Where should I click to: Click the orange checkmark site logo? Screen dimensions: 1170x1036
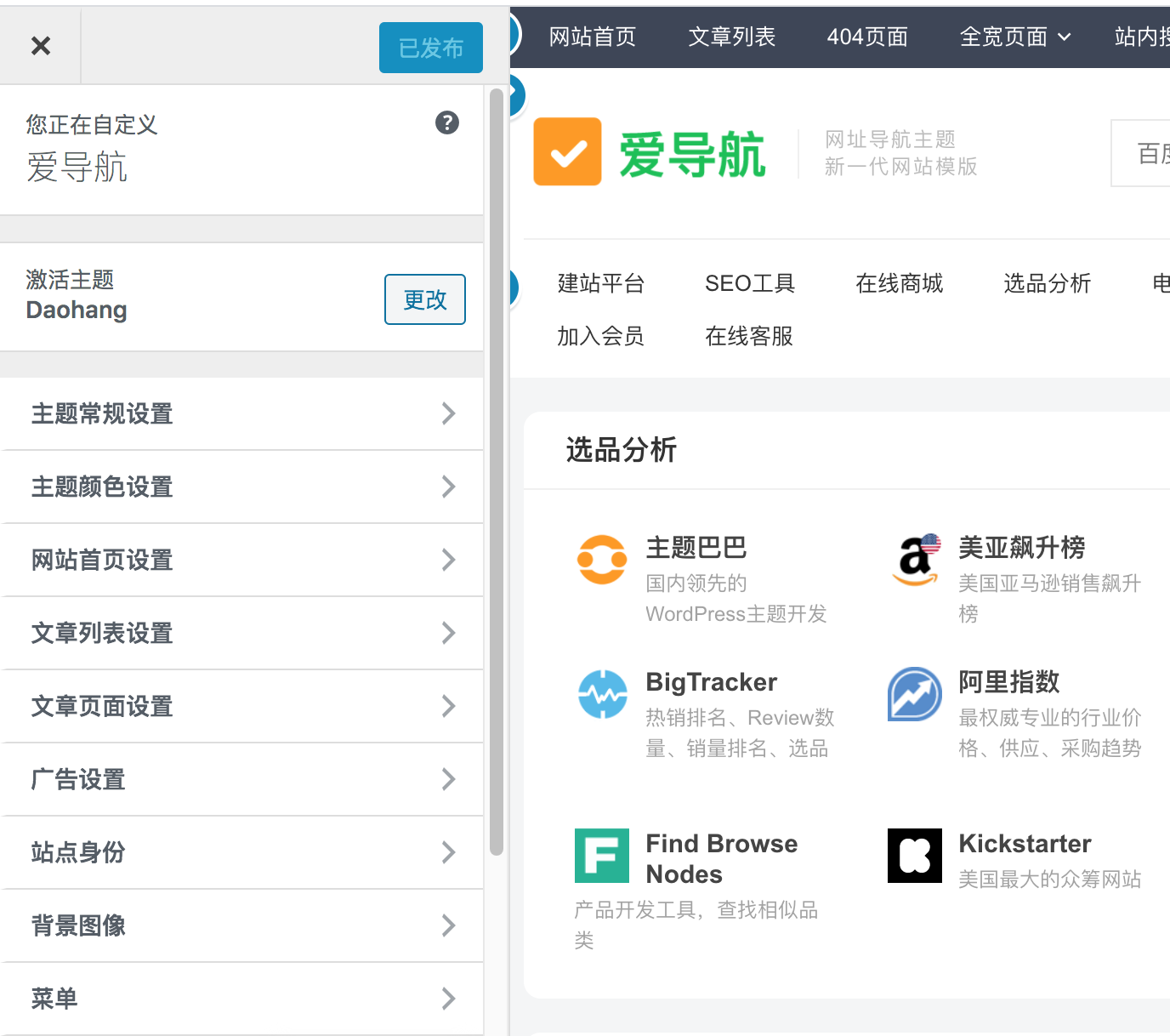pos(567,152)
